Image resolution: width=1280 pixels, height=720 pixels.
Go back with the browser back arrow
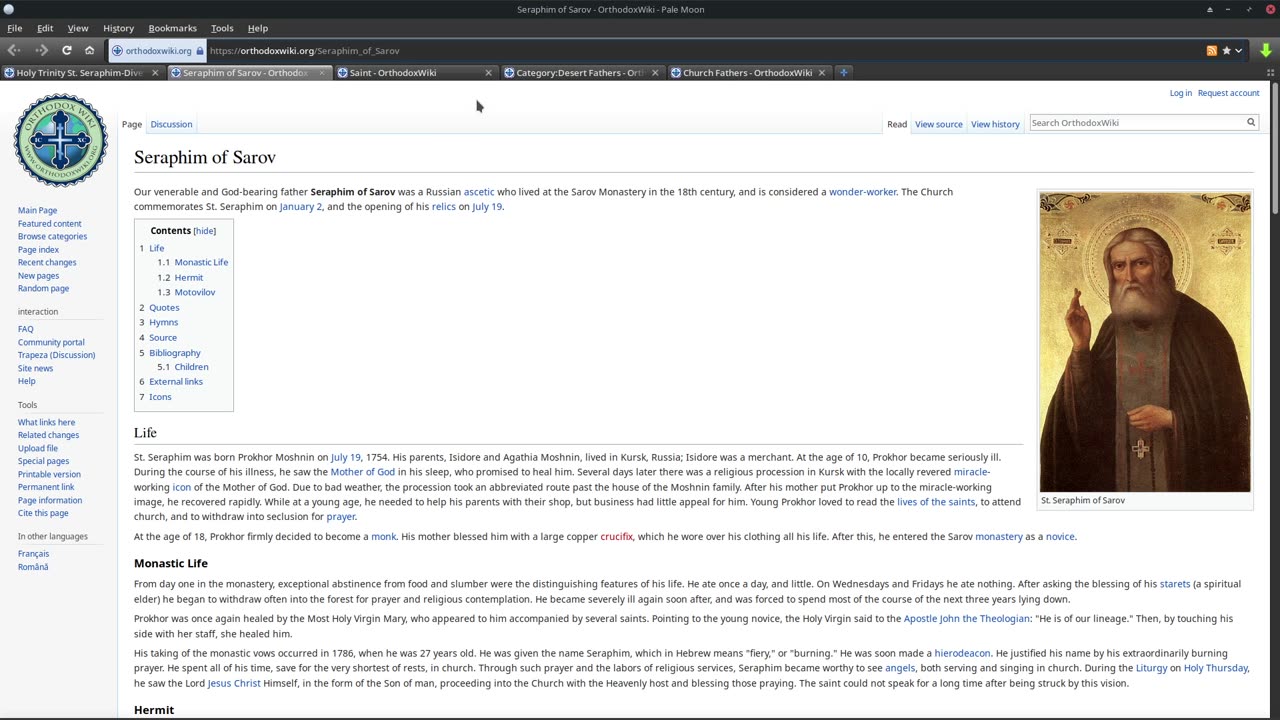14,50
